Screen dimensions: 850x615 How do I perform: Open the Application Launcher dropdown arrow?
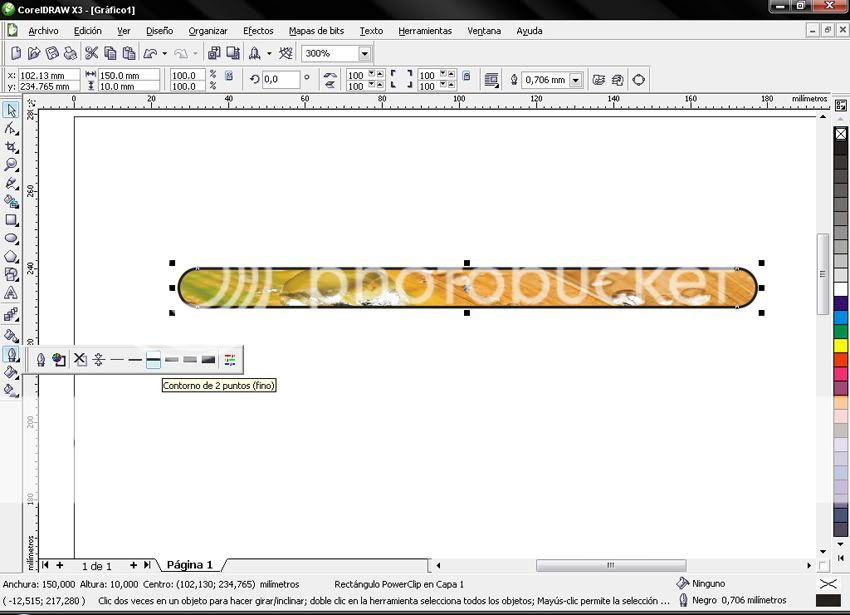(x=269, y=53)
